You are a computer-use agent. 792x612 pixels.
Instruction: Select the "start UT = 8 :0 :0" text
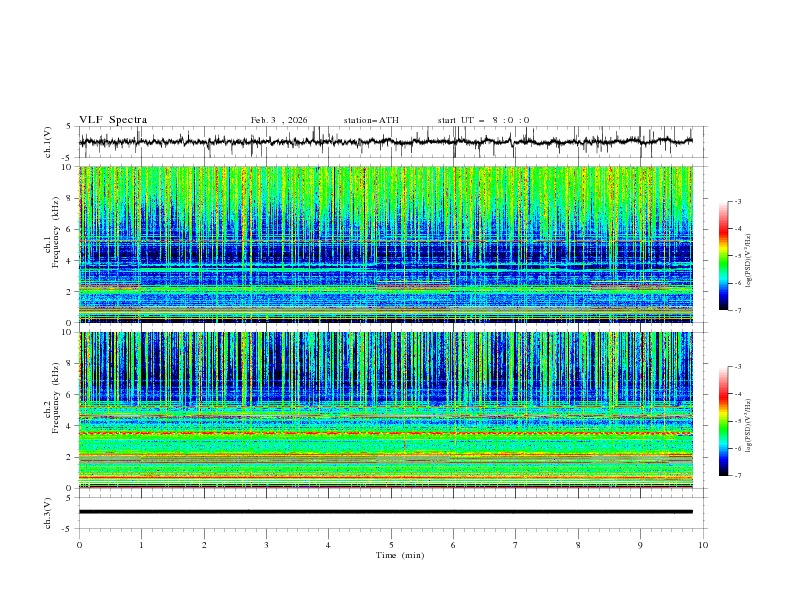(x=483, y=120)
